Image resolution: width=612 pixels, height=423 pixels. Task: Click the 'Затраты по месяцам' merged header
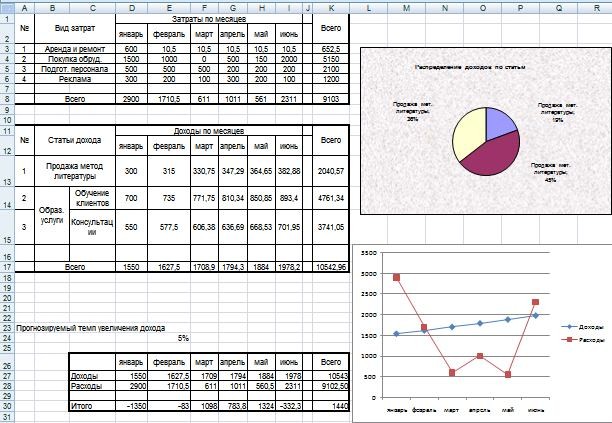[x=209, y=19]
